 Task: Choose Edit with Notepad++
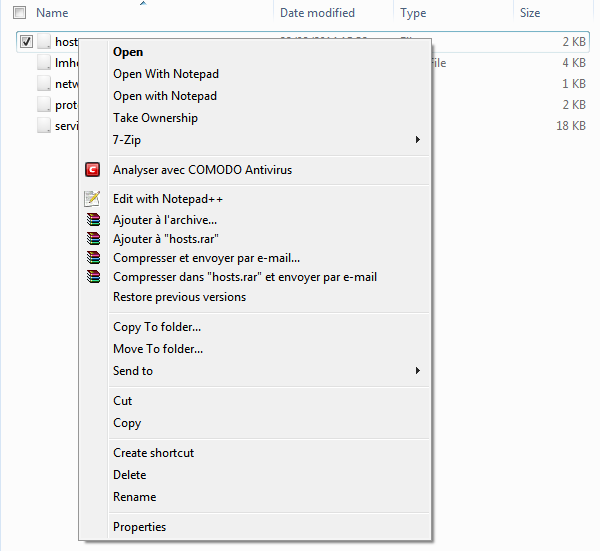[168, 199]
